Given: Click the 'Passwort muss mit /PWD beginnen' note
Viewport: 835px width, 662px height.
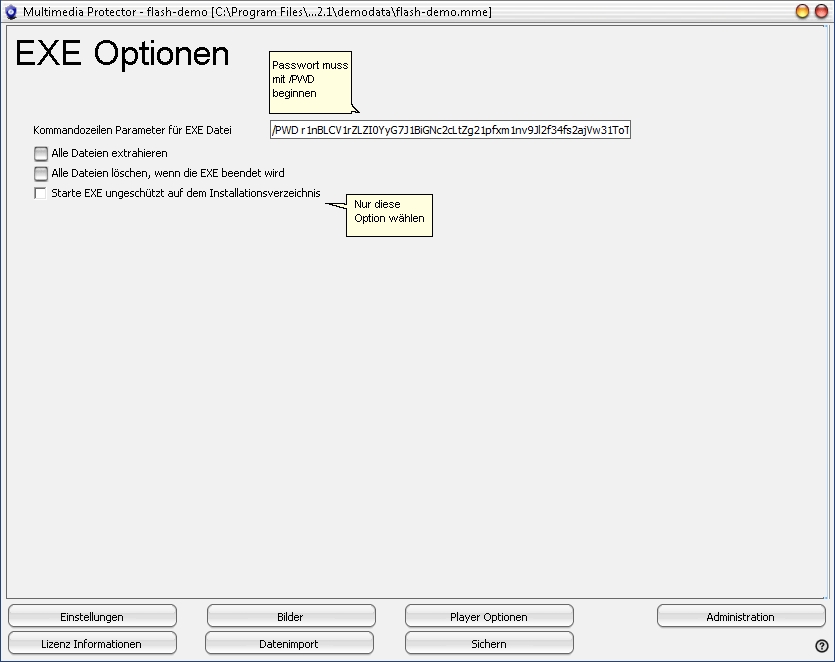Looking at the screenshot, I should 310,79.
